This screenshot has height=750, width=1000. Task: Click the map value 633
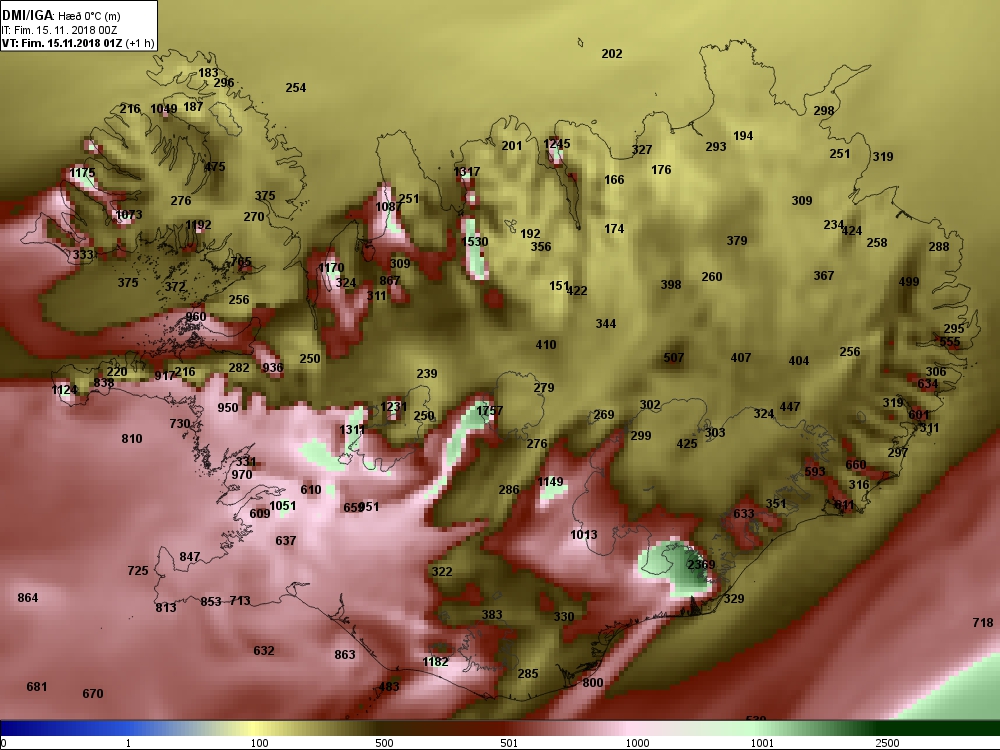(x=744, y=513)
